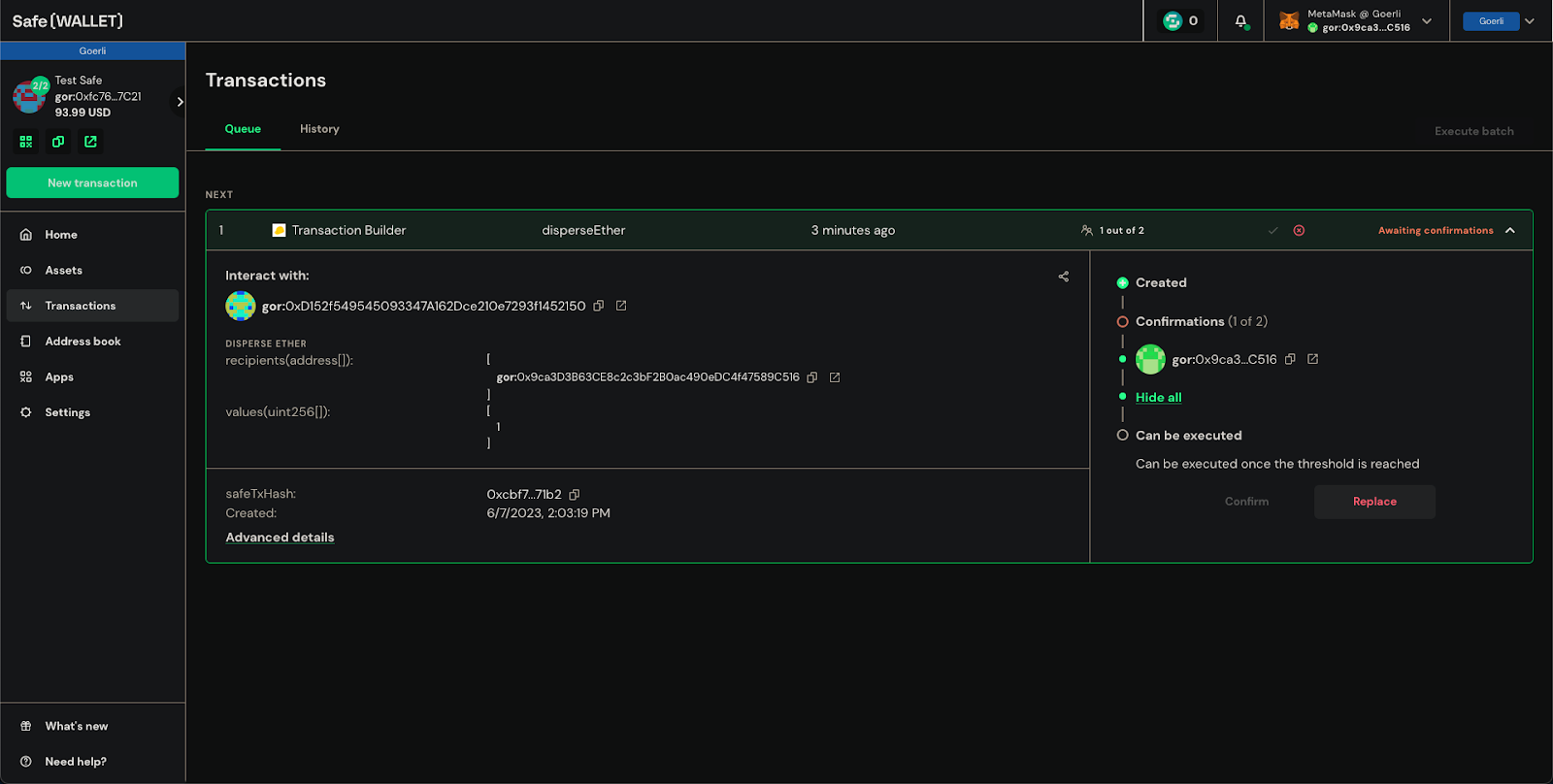Click the New transaction button
The height and width of the screenshot is (784, 1553).
92,182
